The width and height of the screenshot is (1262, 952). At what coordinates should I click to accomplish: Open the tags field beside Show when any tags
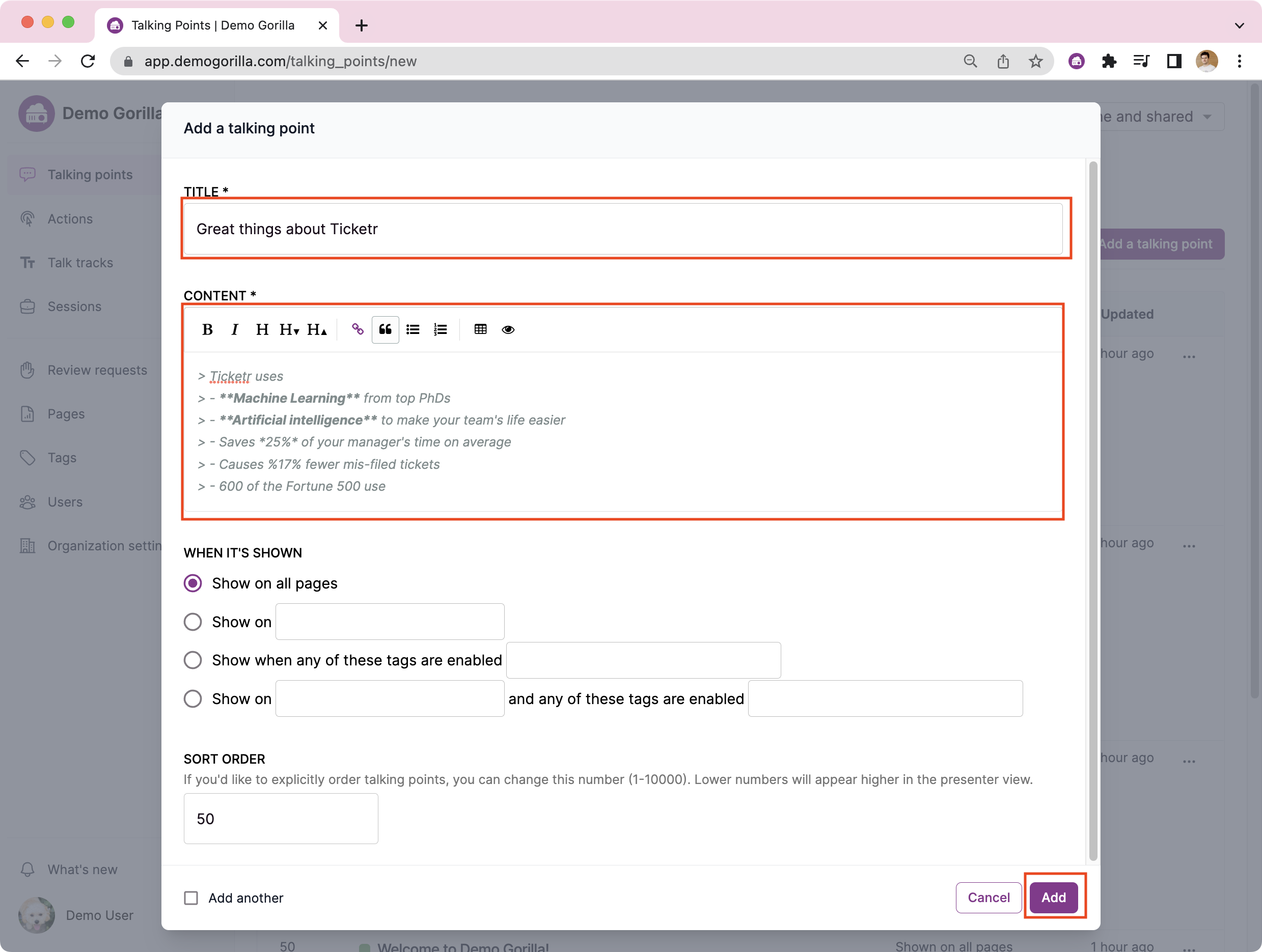643,660
